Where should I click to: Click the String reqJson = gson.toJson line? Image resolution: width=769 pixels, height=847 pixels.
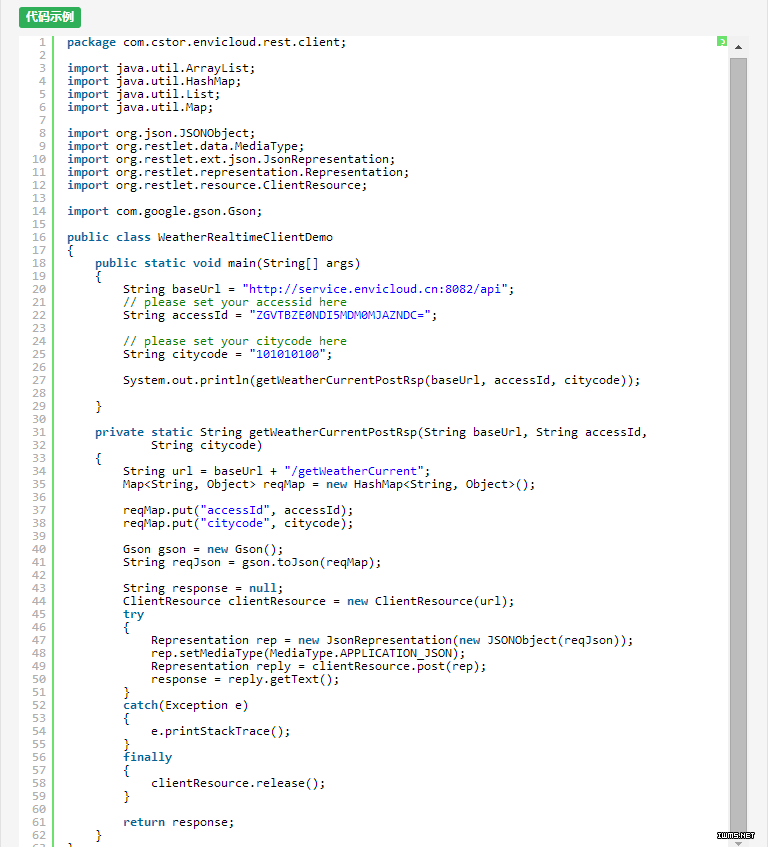coord(252,561)
